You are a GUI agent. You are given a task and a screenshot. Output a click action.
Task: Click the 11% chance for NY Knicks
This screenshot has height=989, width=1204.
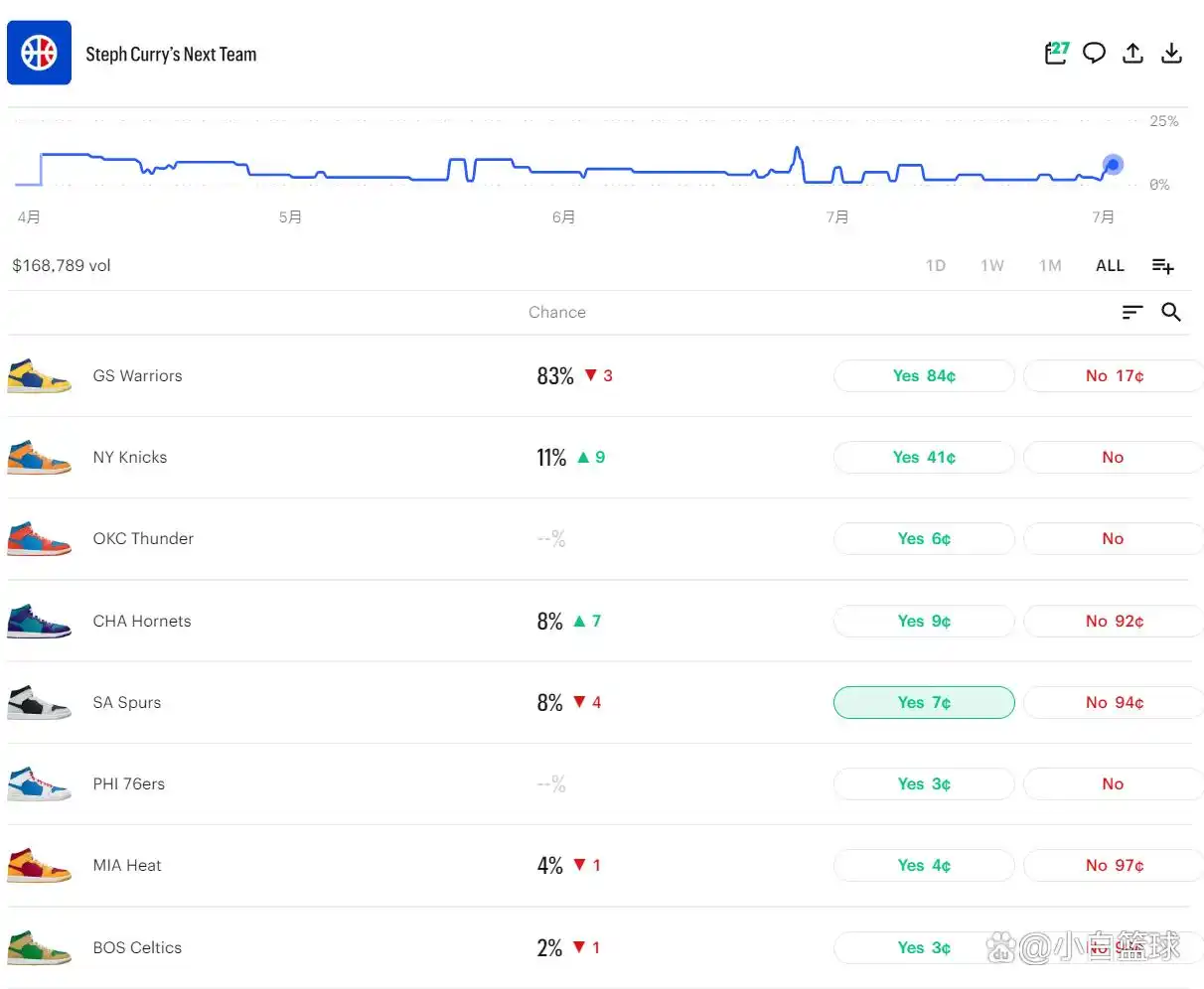pyautogui.click(x=551, y=457)
